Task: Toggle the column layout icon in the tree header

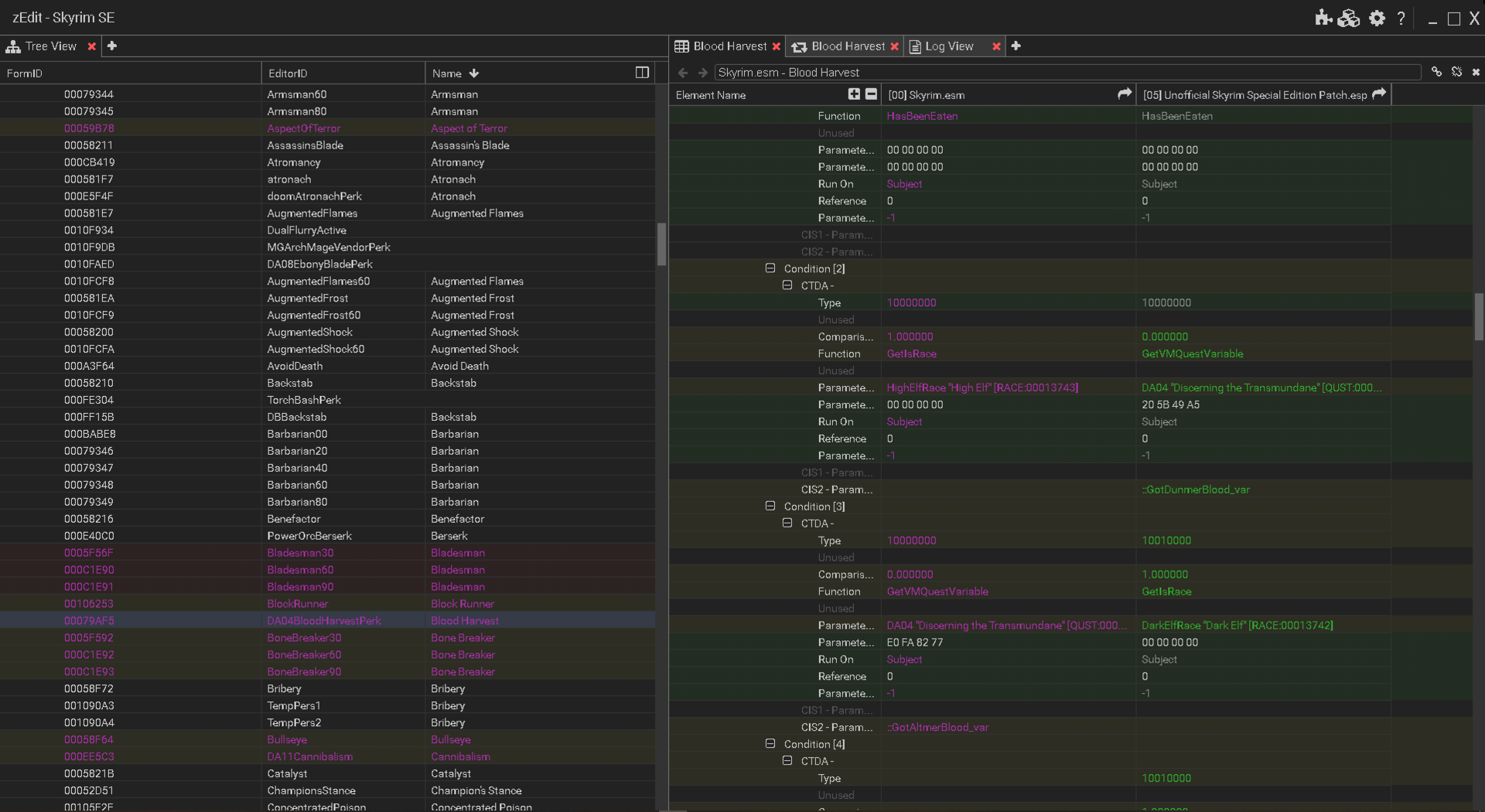Action: pyautogui.click(x=642, y=73)
